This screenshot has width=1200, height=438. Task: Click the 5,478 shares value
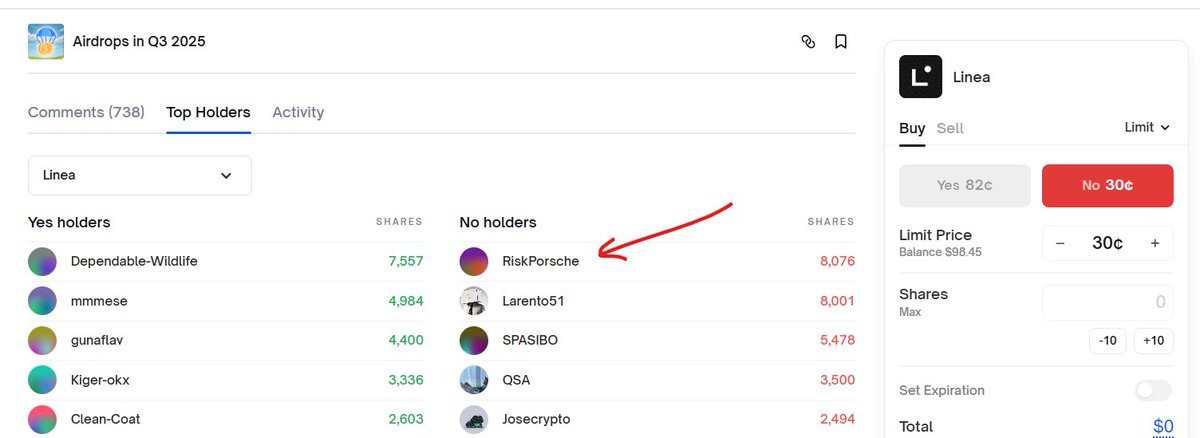(836, 340)
